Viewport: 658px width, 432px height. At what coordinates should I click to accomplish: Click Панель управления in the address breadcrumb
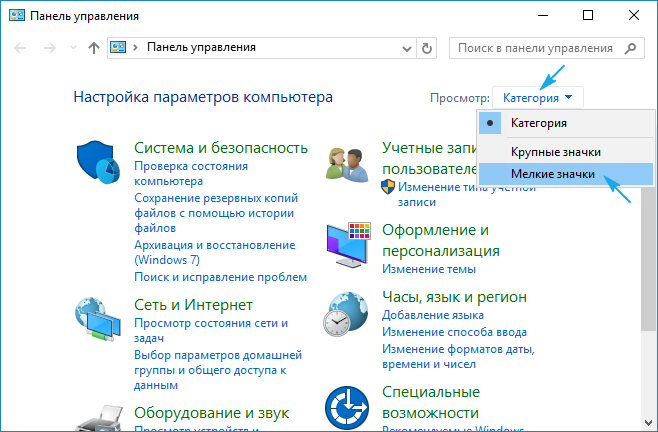tap(202, 47)
